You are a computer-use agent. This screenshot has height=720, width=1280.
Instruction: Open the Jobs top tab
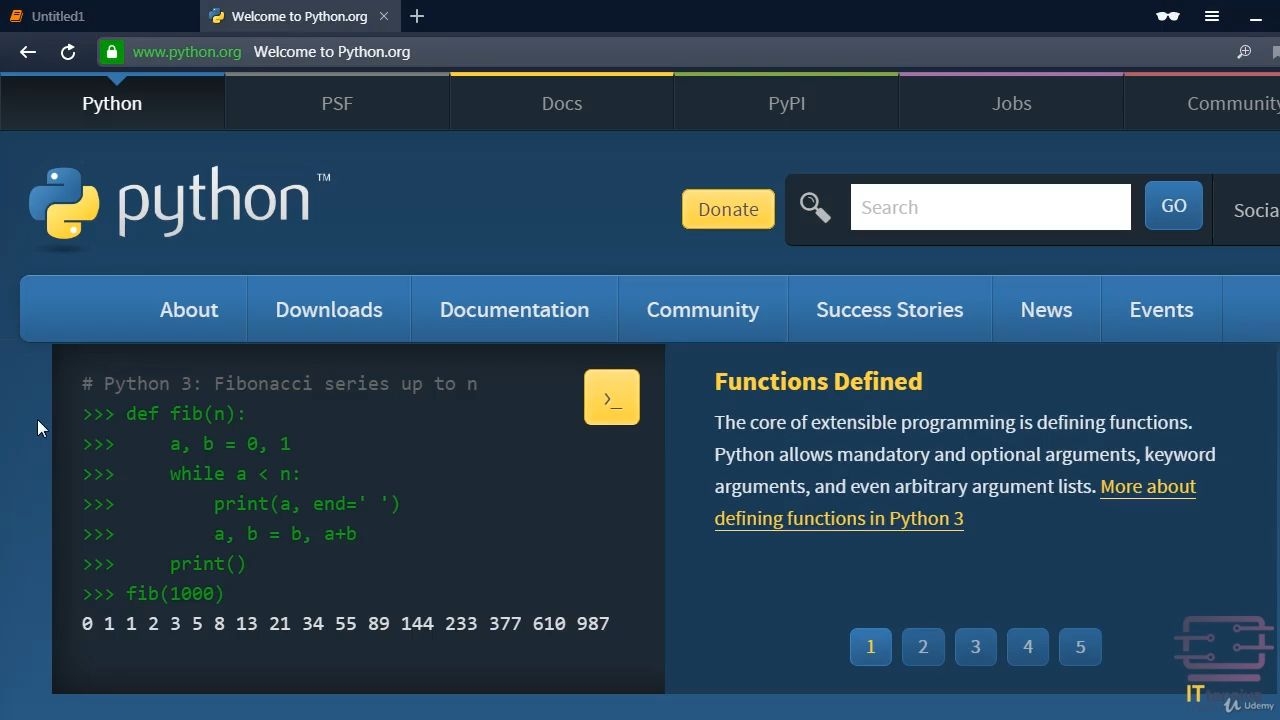pos(1012,103)
